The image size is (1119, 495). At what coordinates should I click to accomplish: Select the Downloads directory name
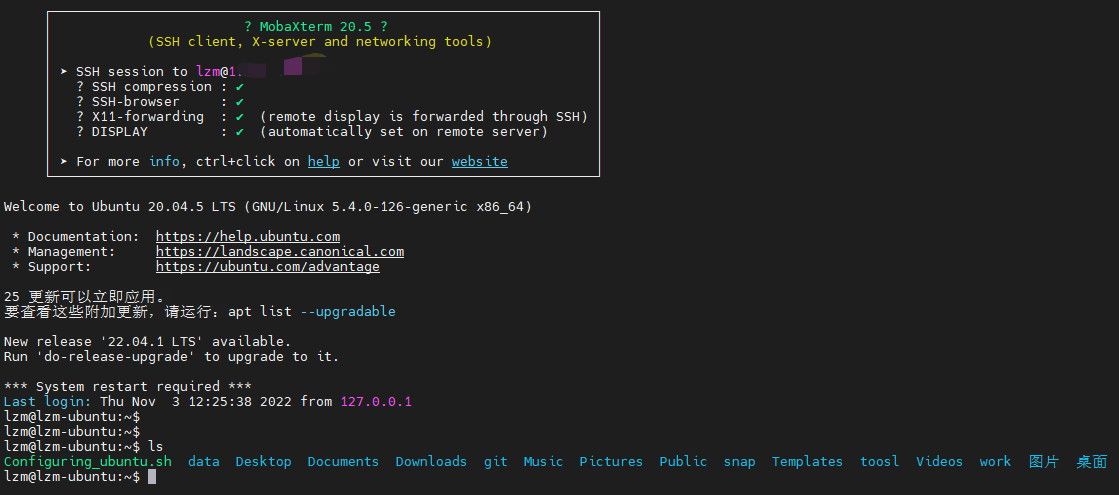[x=431, y=462]
